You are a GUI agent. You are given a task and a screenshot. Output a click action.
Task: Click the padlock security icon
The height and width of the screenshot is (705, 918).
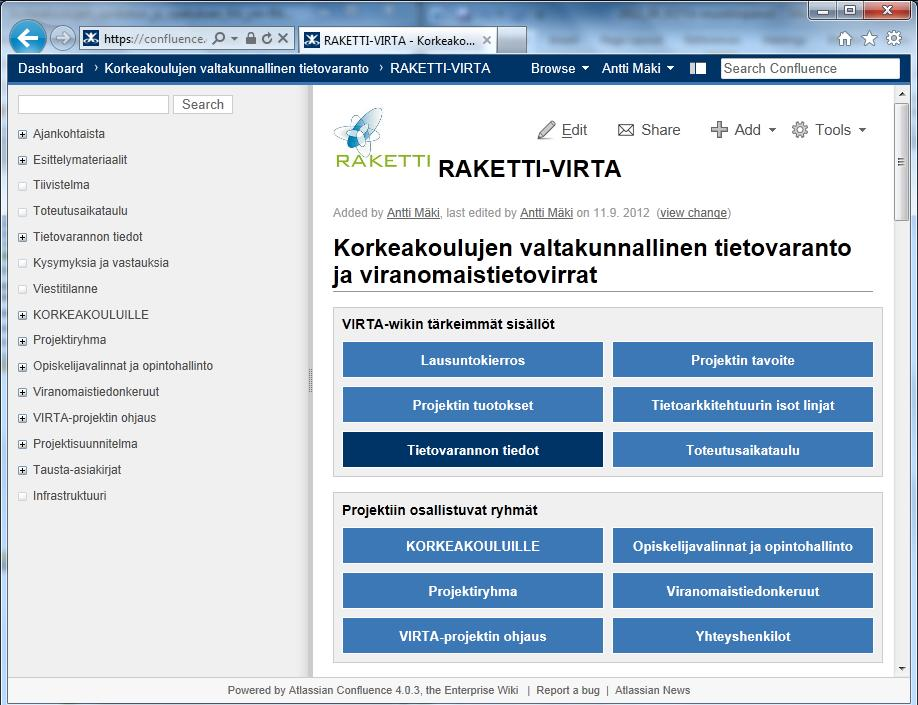click(x=251, y=39)
